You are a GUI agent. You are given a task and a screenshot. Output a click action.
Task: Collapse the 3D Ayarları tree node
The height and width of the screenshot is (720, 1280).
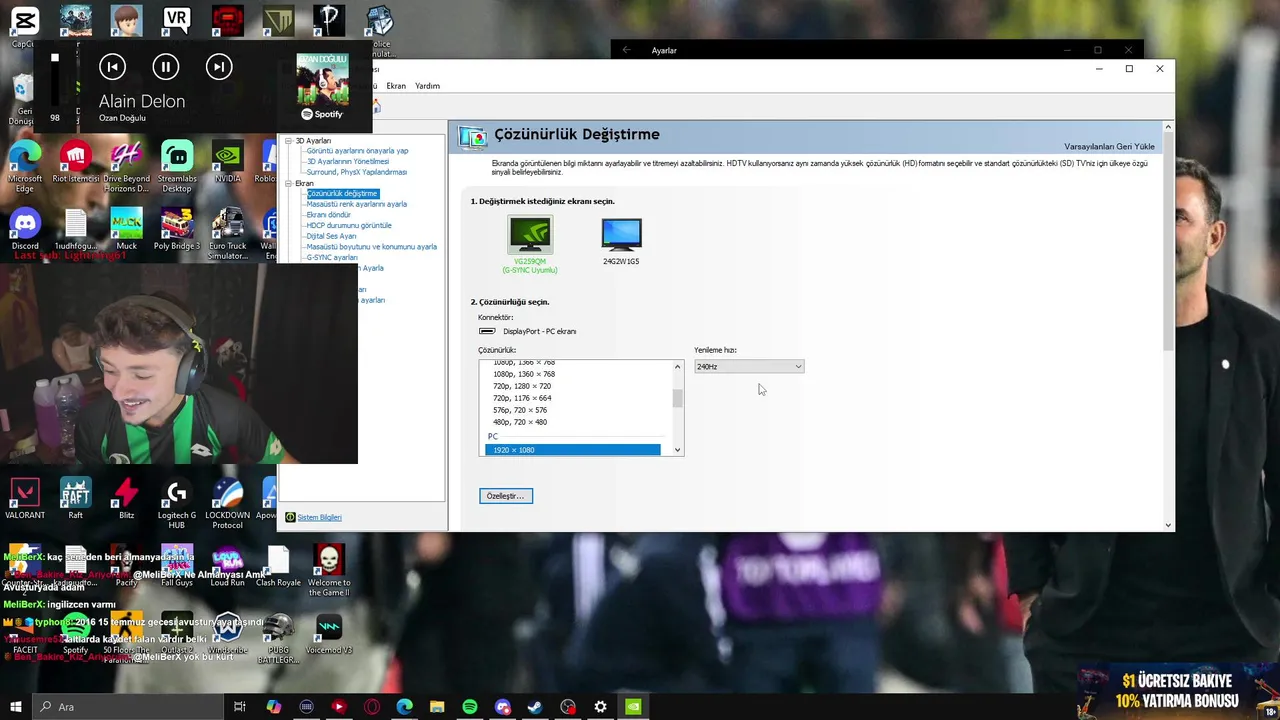point(288,141)
